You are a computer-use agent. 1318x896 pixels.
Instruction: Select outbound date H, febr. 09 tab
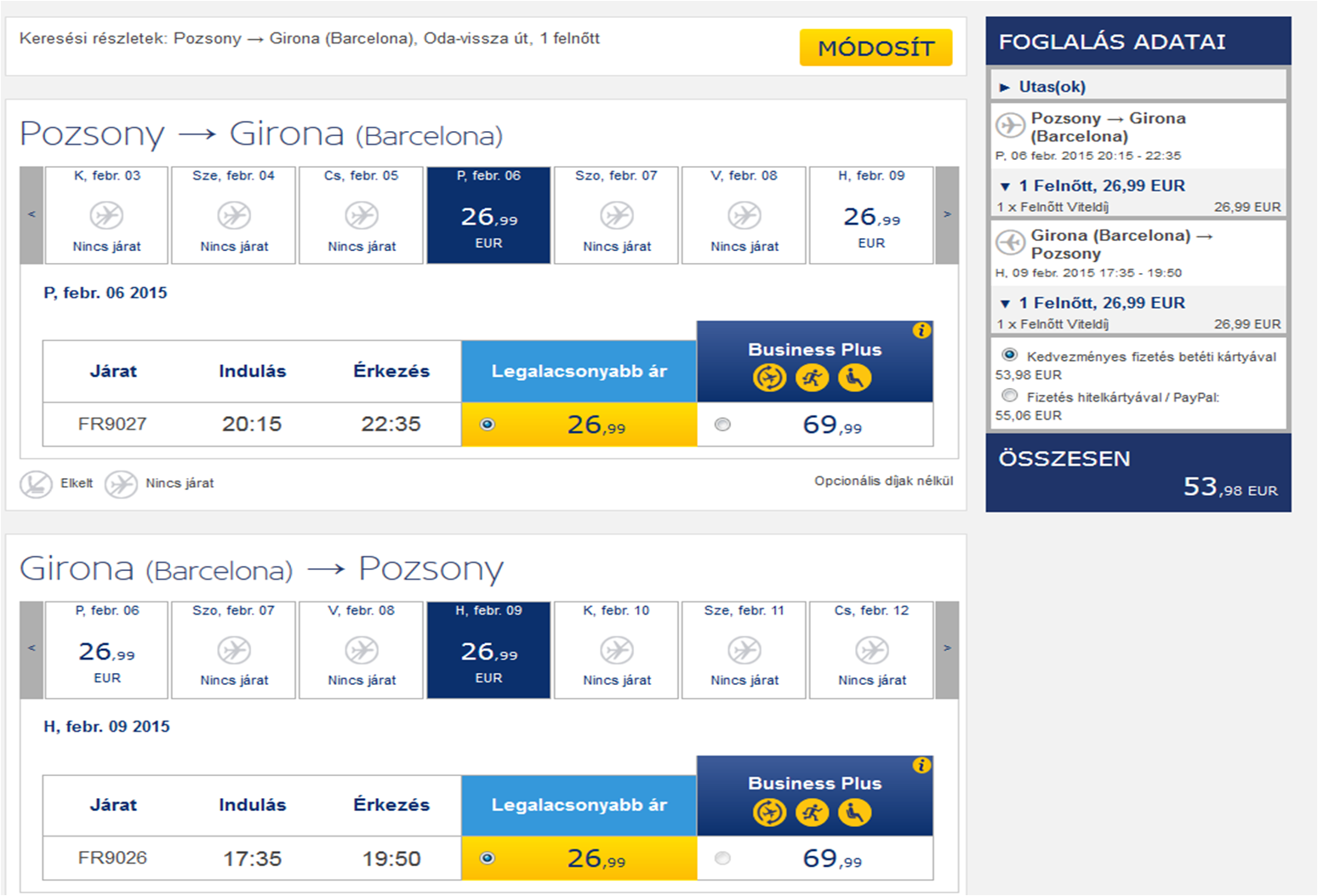coord(871,215)
